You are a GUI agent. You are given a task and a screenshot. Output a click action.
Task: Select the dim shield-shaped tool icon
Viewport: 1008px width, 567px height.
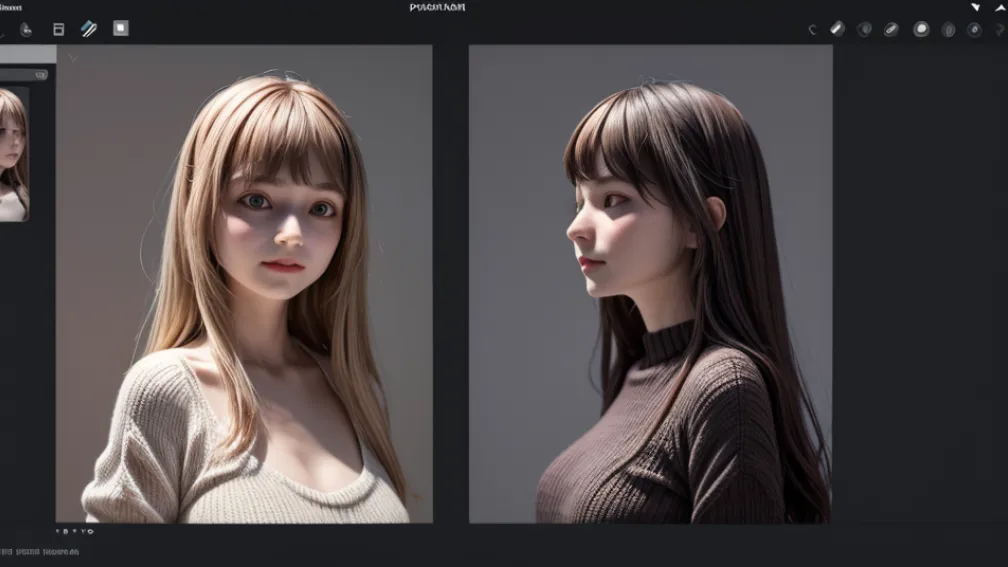[x=865, y=29]
